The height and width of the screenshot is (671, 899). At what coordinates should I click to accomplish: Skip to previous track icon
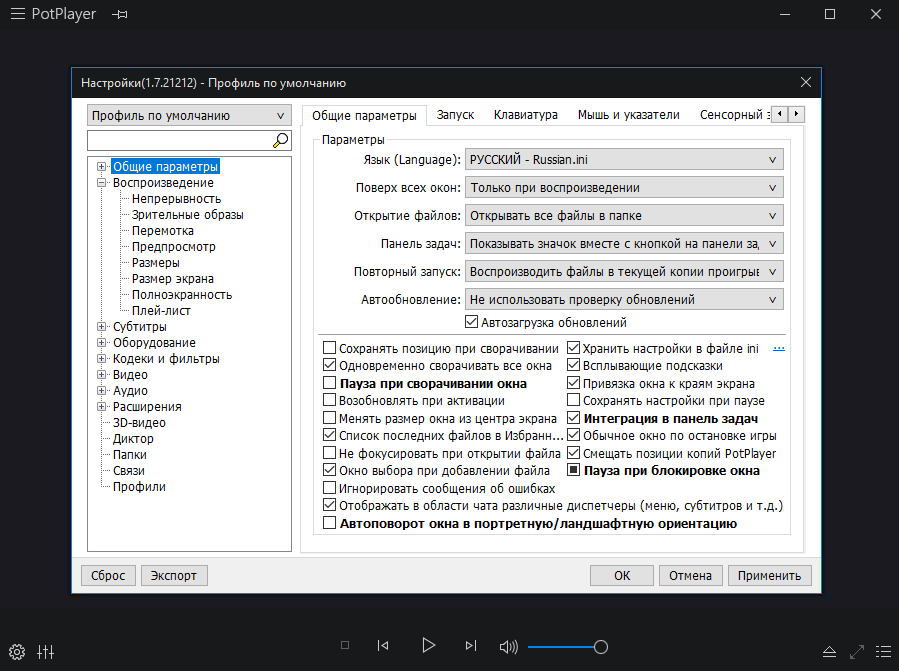pos(383,646)
